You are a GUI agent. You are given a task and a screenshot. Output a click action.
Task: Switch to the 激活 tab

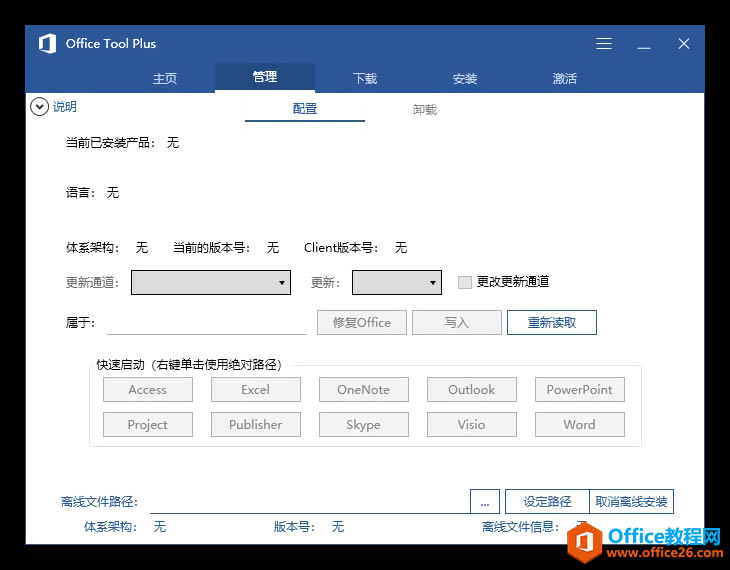point(564,78)
